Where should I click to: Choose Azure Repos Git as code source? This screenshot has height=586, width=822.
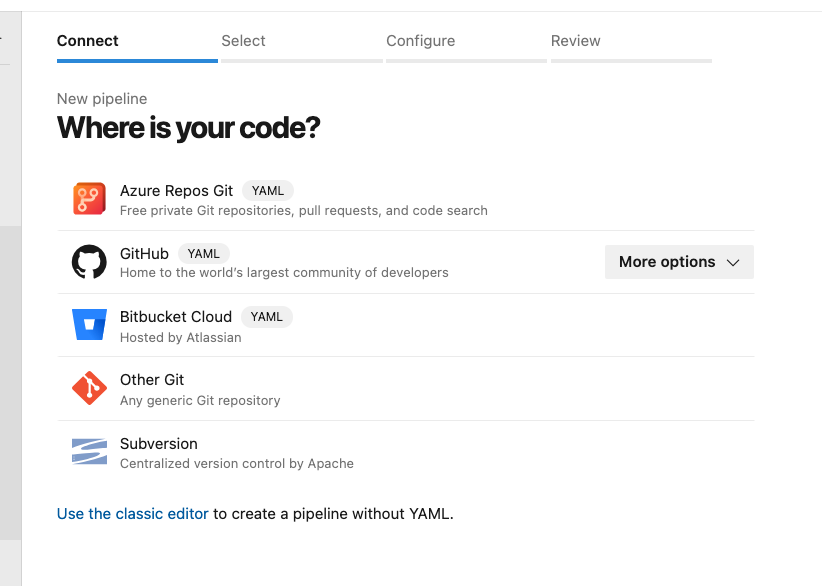pos(176,191)
